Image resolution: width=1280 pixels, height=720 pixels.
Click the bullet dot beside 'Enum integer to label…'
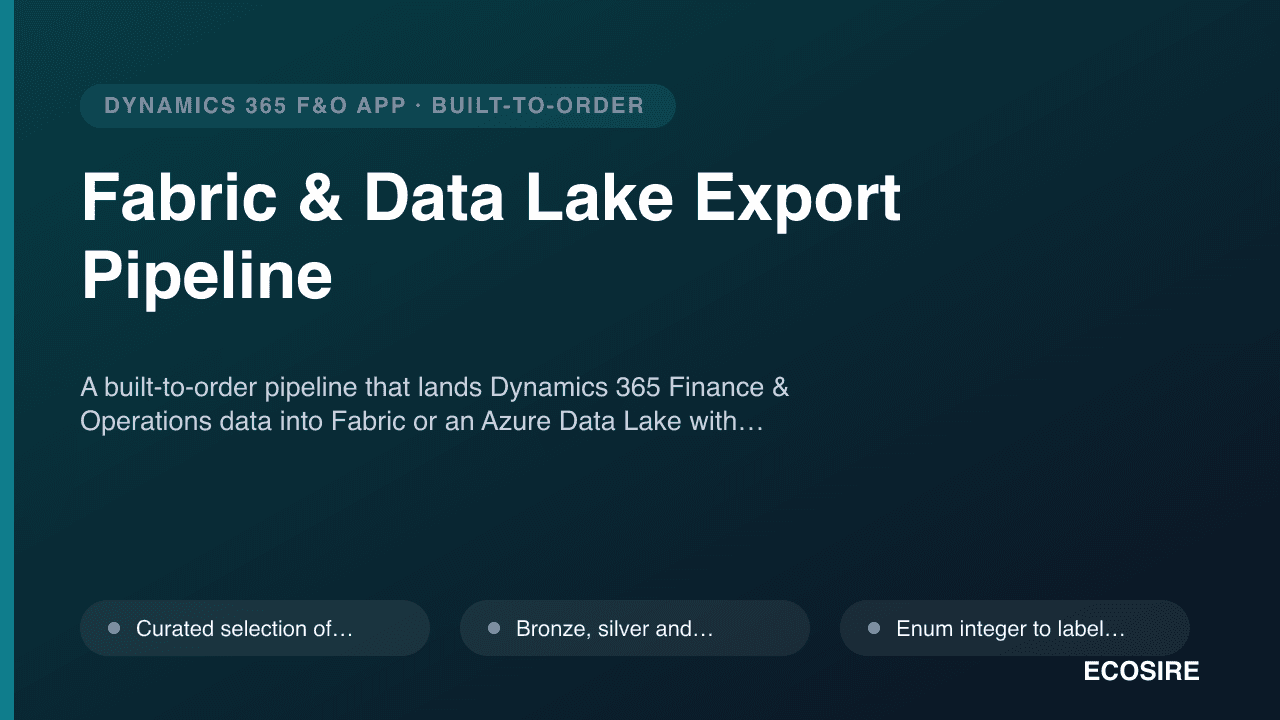[874, 628]
